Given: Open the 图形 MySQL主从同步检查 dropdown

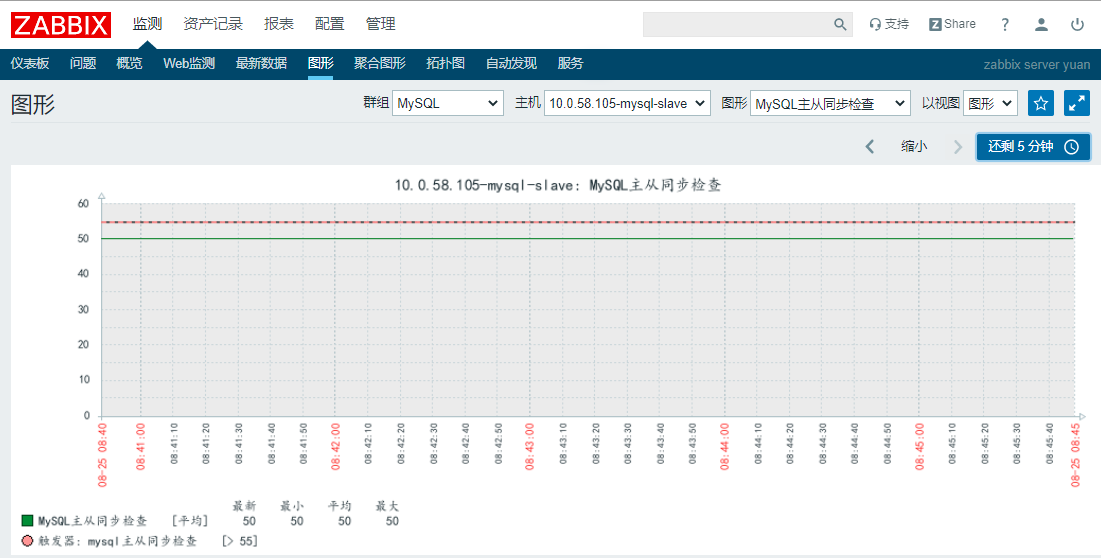Looking at the screenshot, I should (x=831, y=103).
